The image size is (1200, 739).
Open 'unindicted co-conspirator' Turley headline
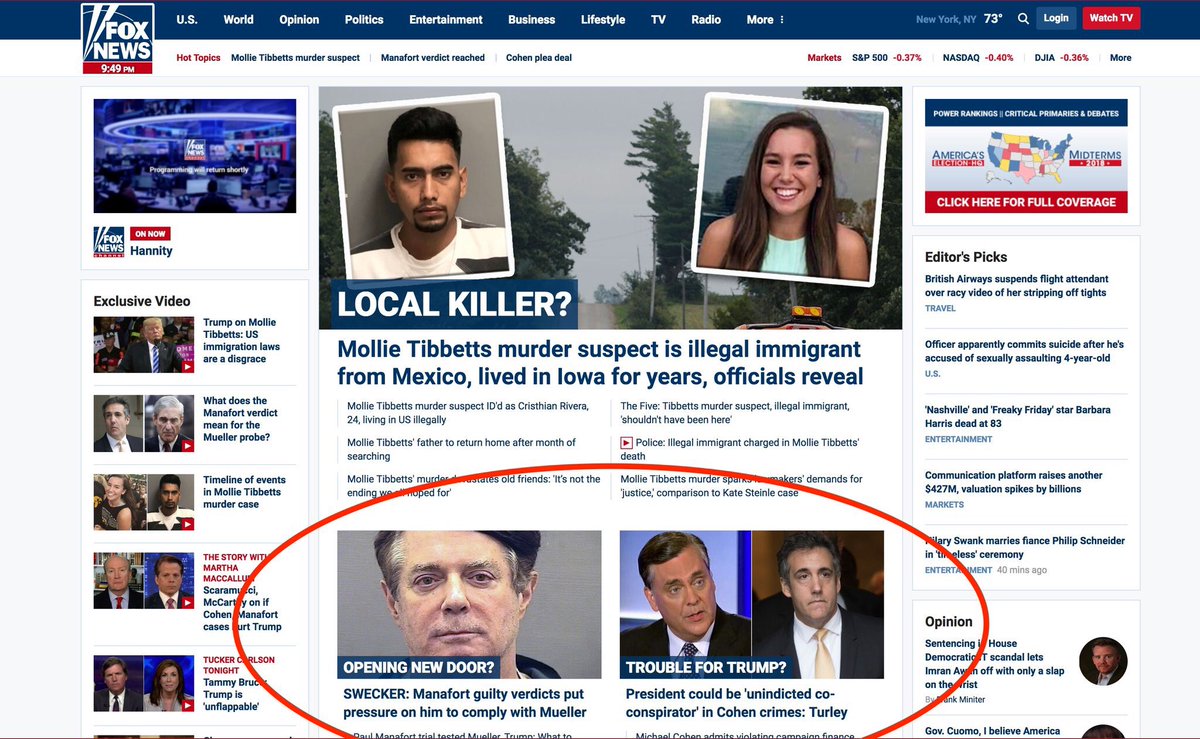coord(736,703)
